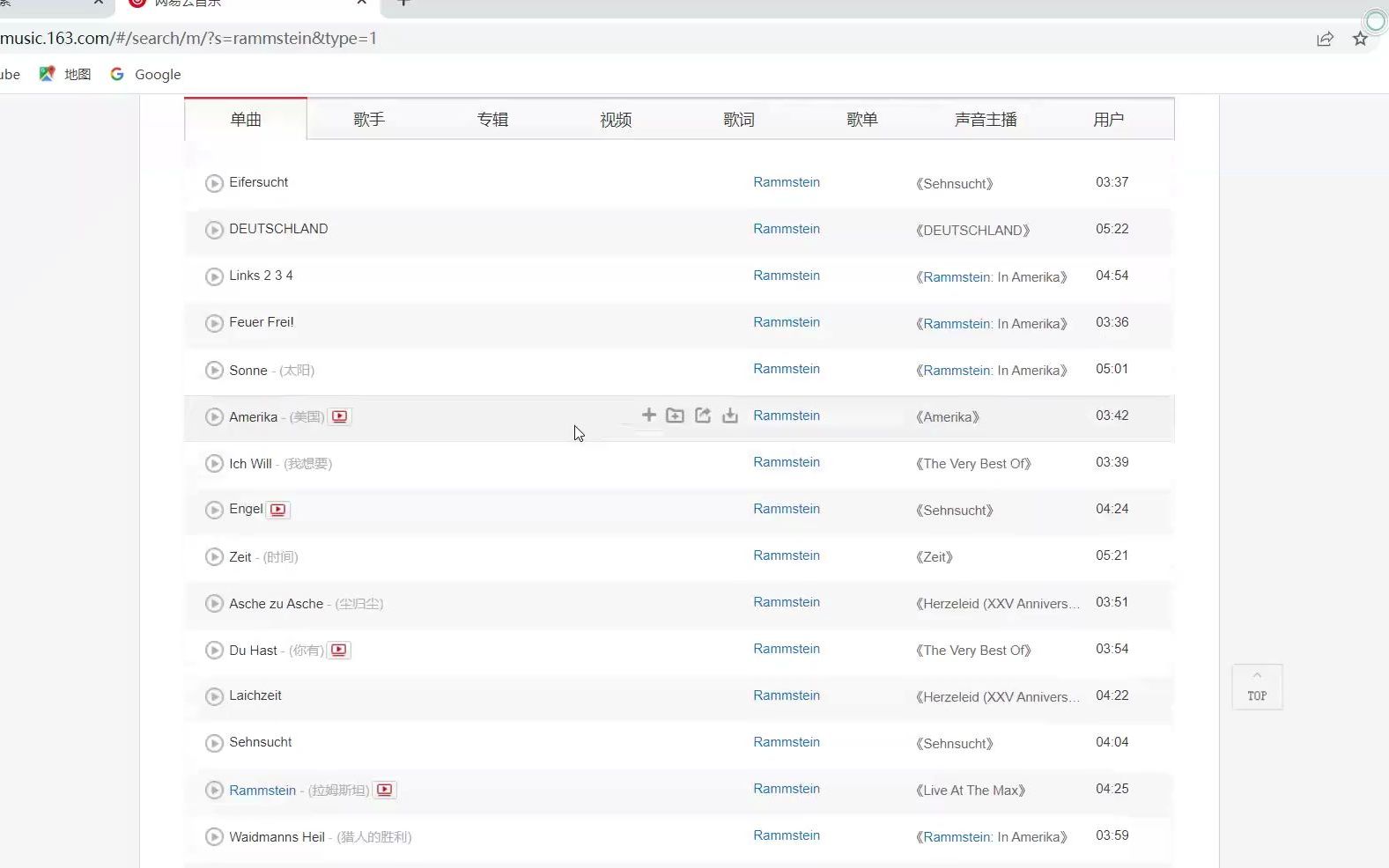Play the song titled Rammstein

(214, 790)
